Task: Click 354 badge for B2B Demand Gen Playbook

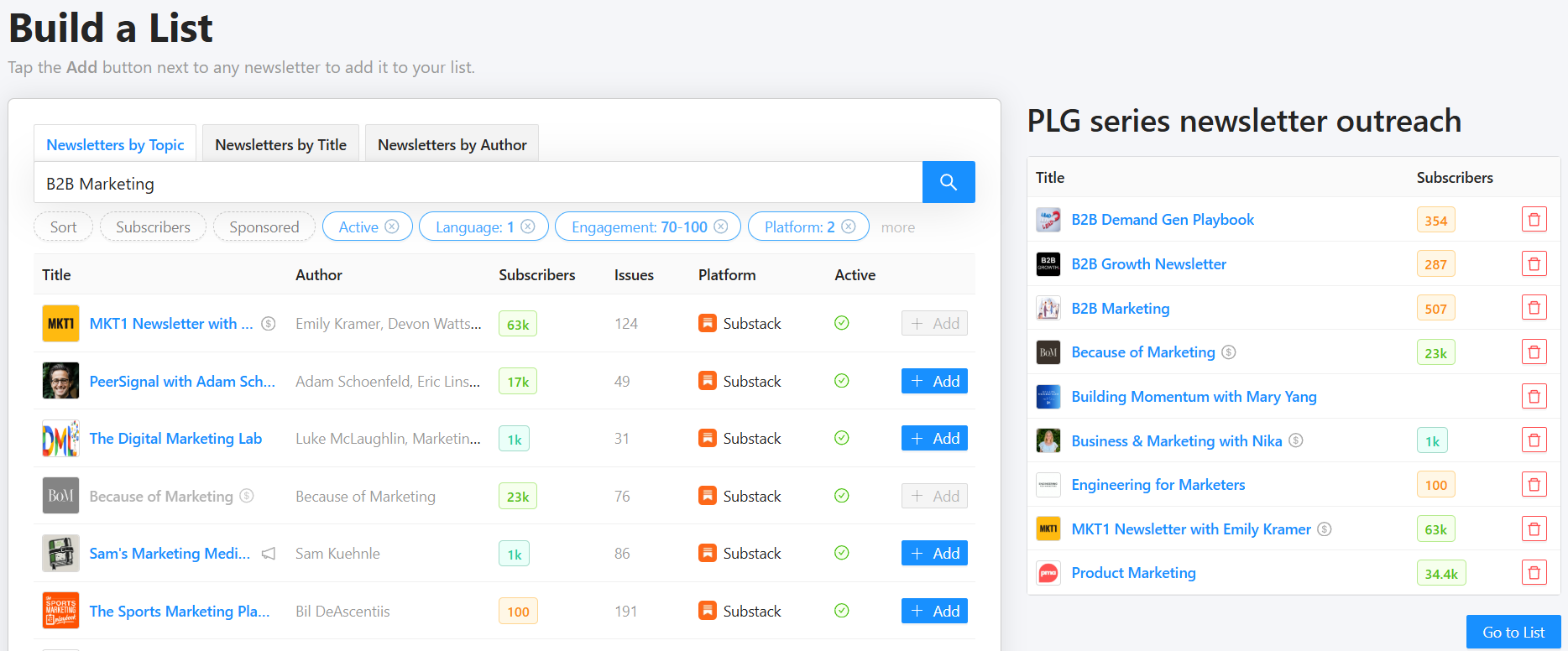Action: (1435, 221)
